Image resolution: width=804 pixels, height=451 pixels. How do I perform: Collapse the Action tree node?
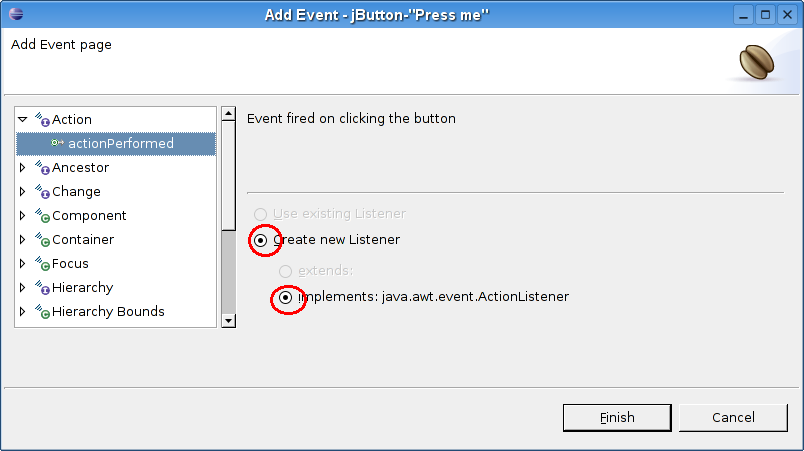coord(23,119)
